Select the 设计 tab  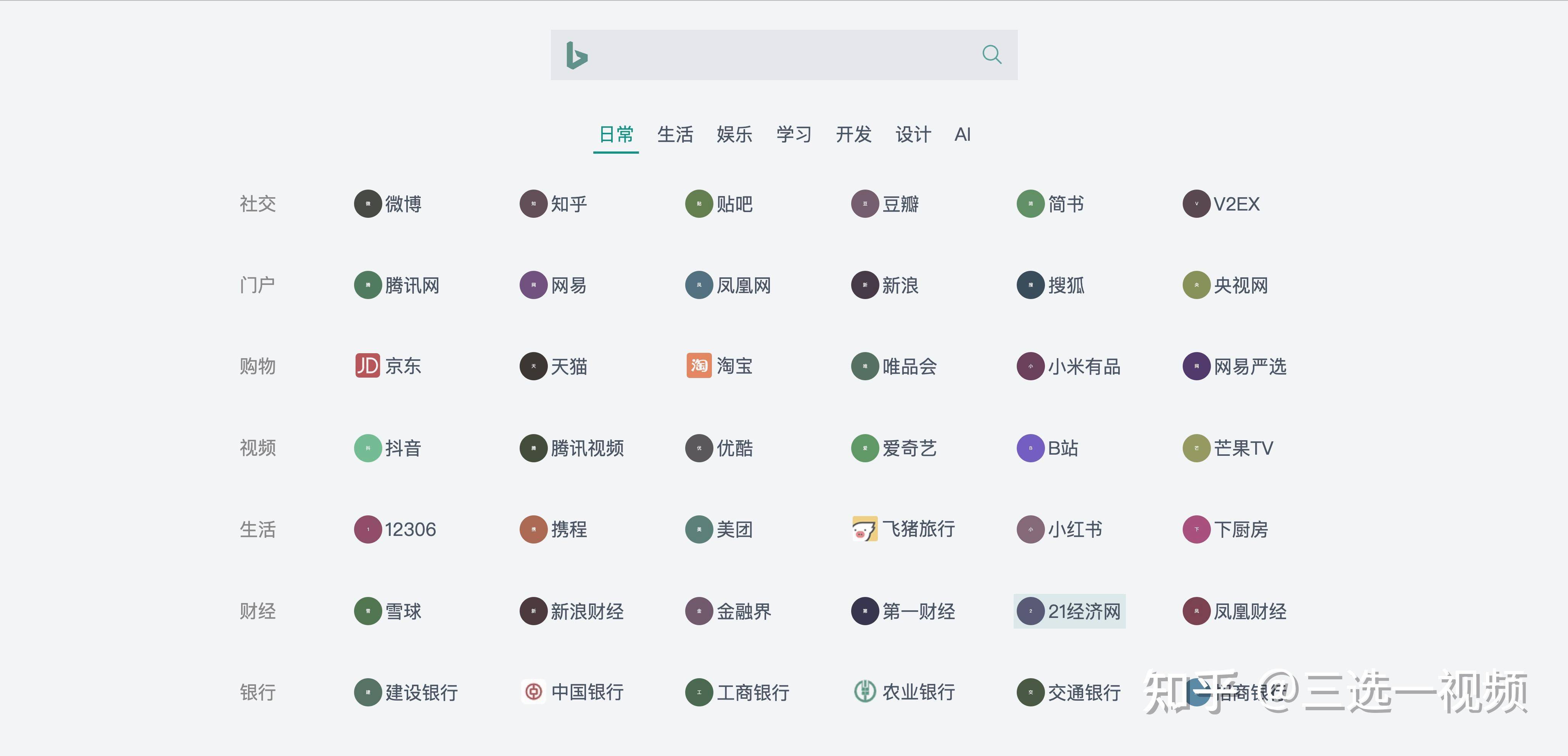tap(913, 134)
